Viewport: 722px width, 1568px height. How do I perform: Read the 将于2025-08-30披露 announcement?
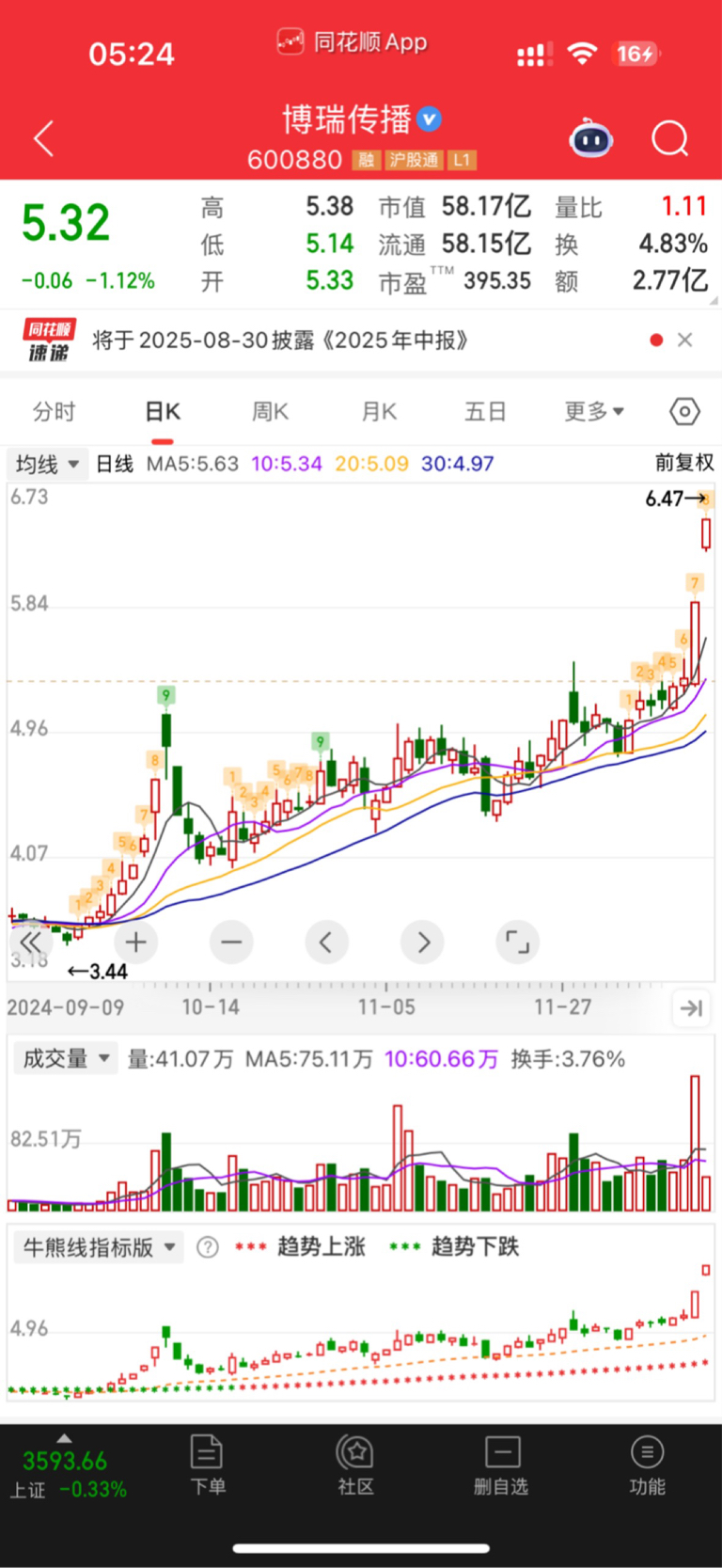pyautogui.click(x=280, y=340)
